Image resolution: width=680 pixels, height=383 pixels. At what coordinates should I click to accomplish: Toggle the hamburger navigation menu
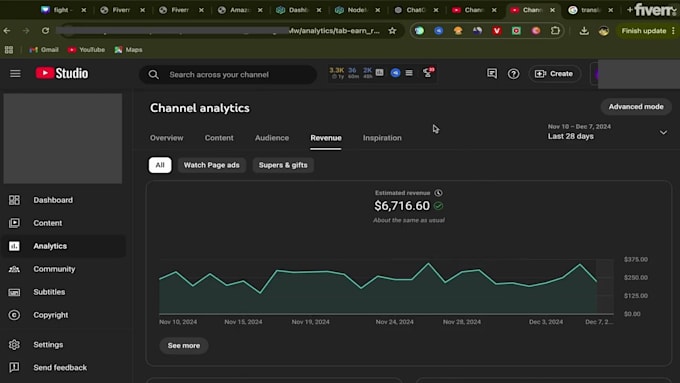(x=15, y=74)
